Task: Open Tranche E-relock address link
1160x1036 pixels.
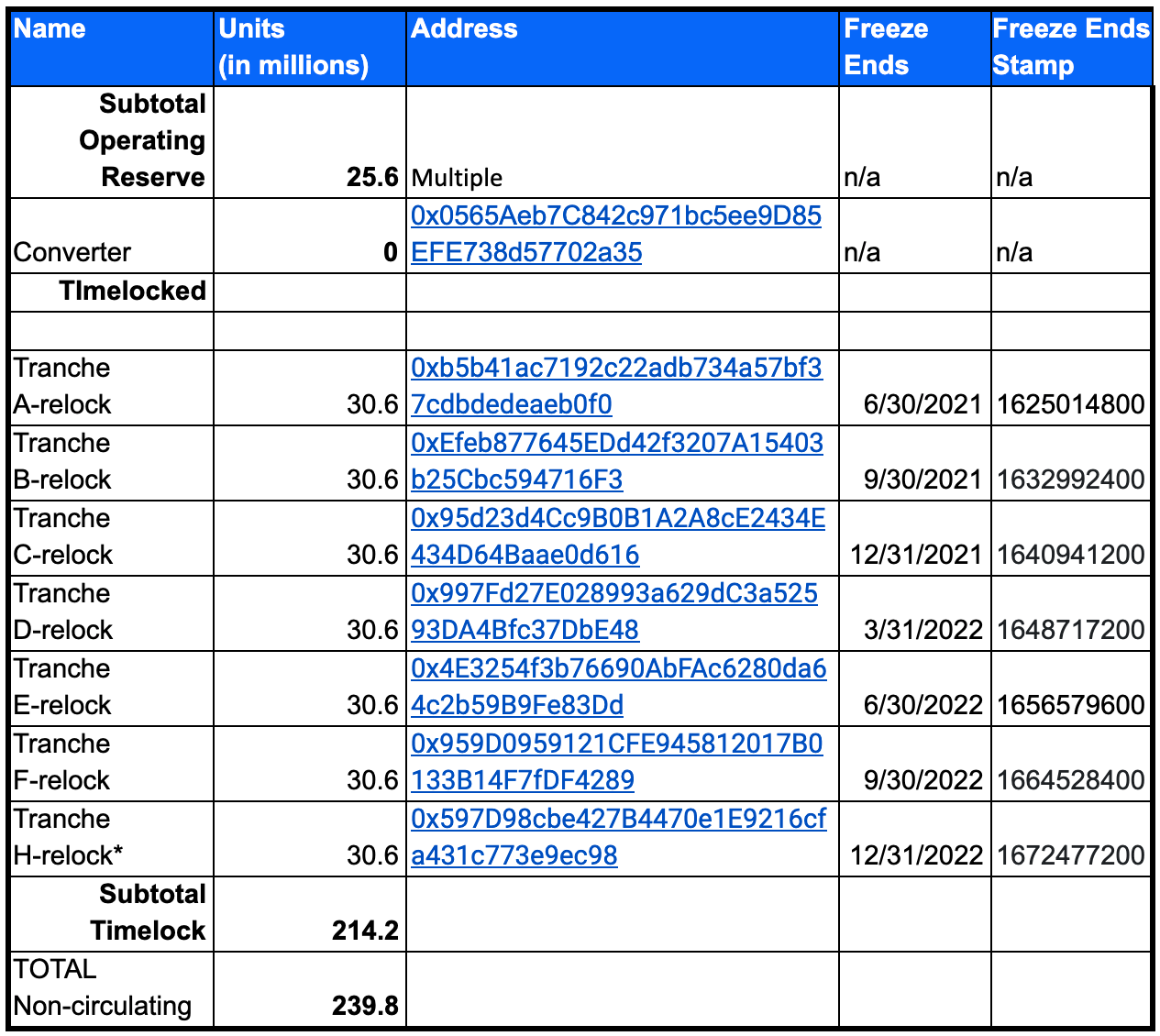Action: tap(618, 687)
